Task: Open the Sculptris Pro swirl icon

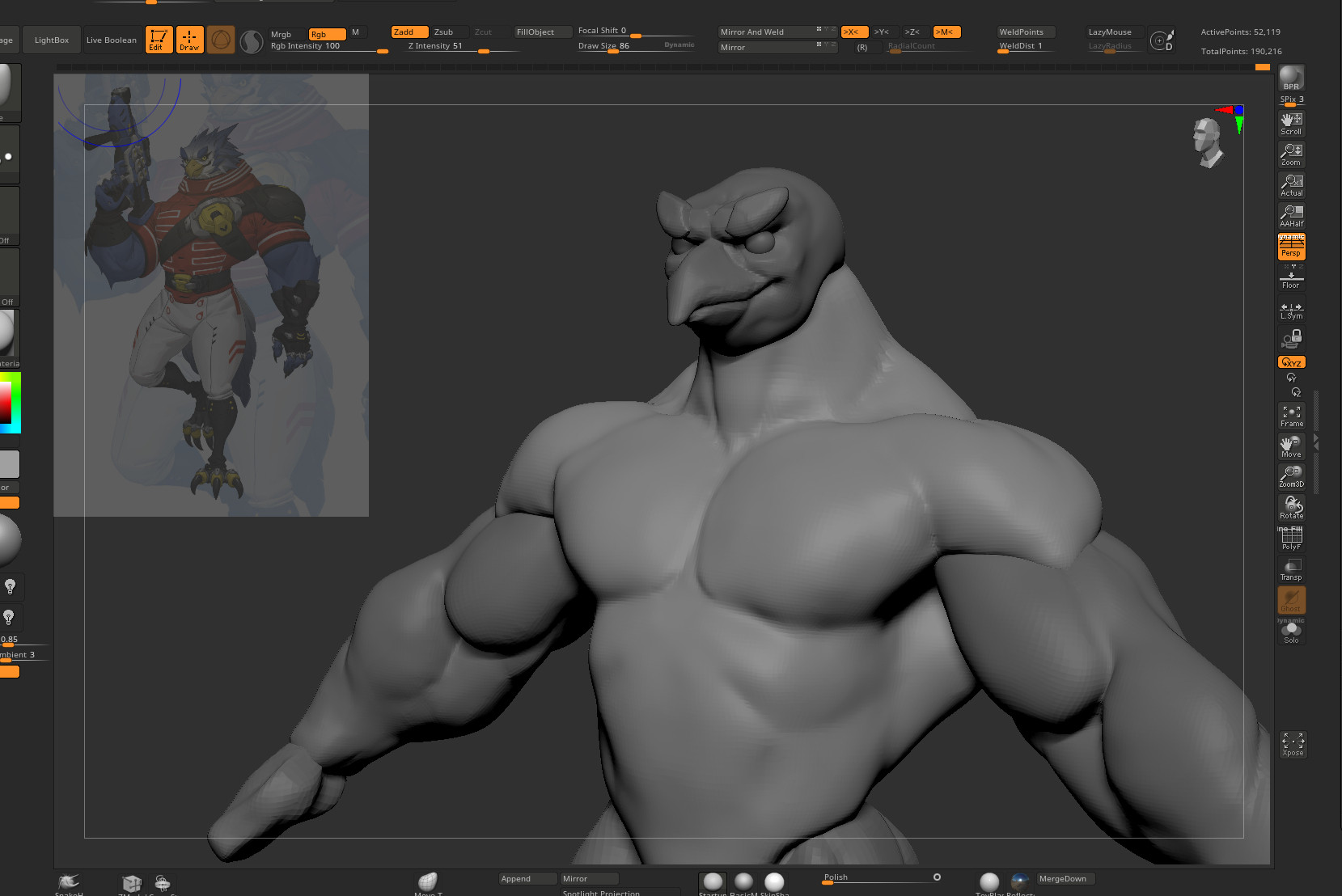Action: pyautogui.click(x=252, y=41)
